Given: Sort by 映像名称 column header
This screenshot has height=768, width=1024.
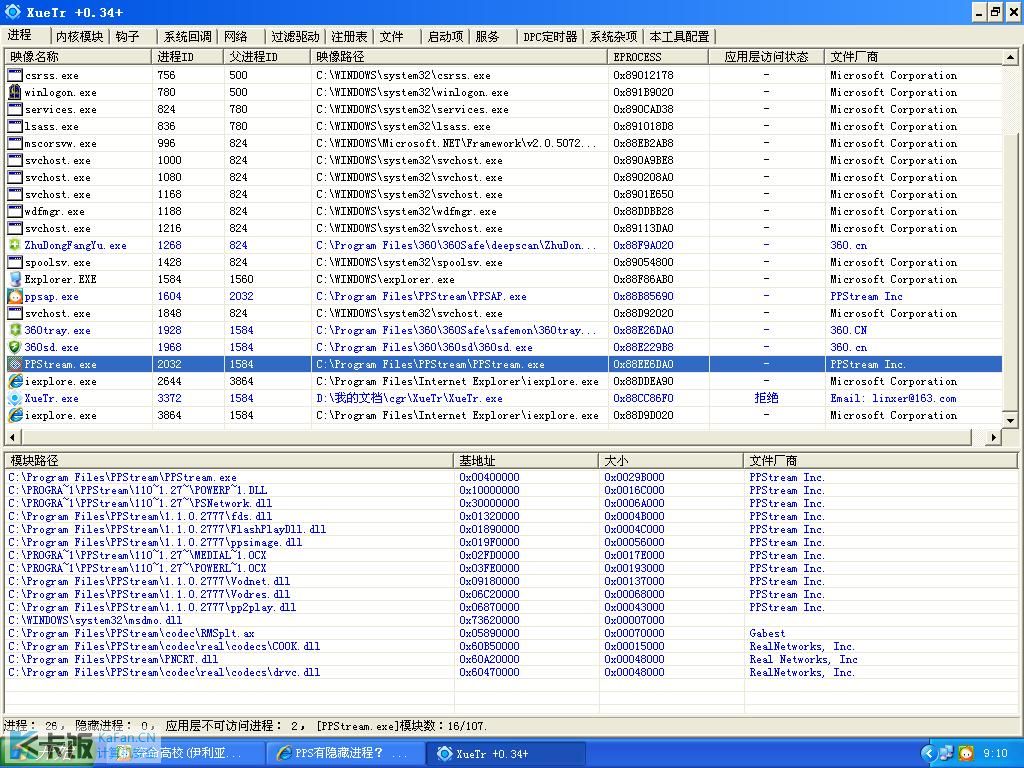Looking at the screenshot, I should 78,57.
